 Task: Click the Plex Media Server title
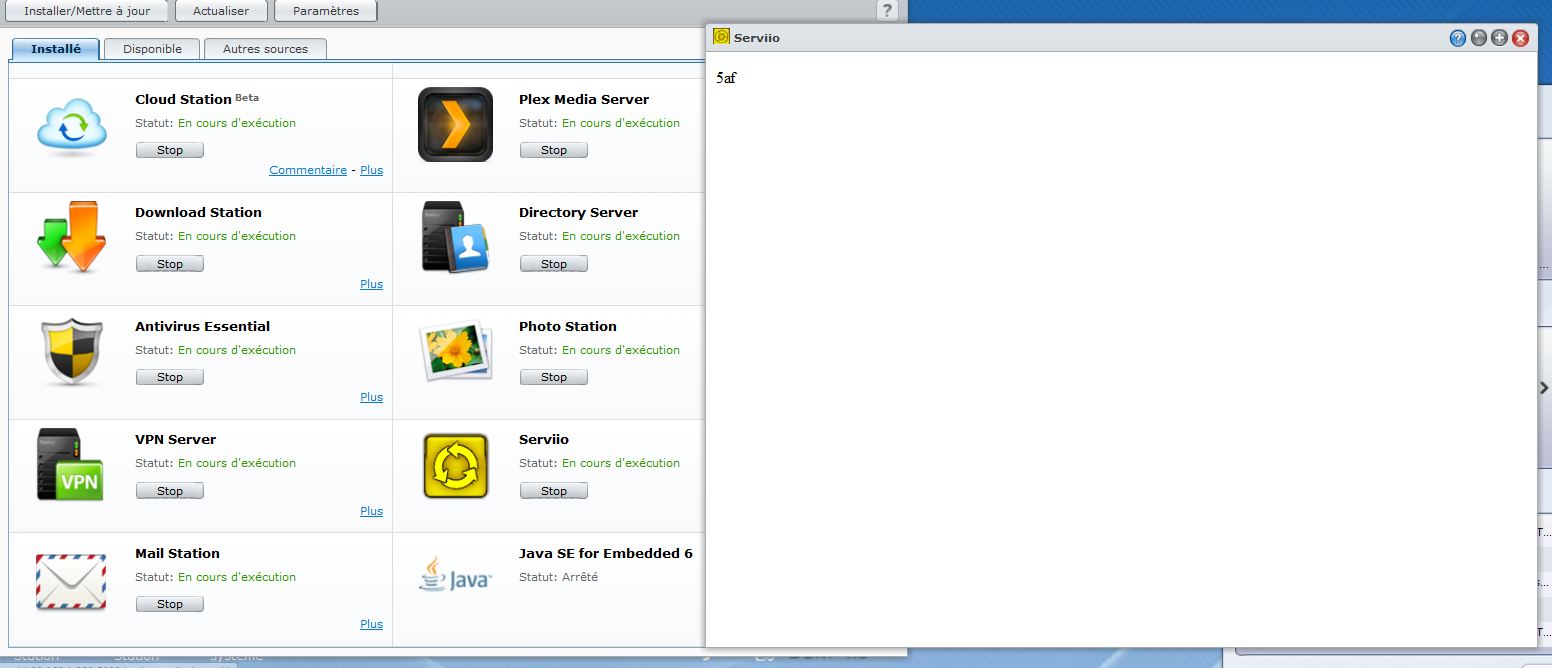584,99
